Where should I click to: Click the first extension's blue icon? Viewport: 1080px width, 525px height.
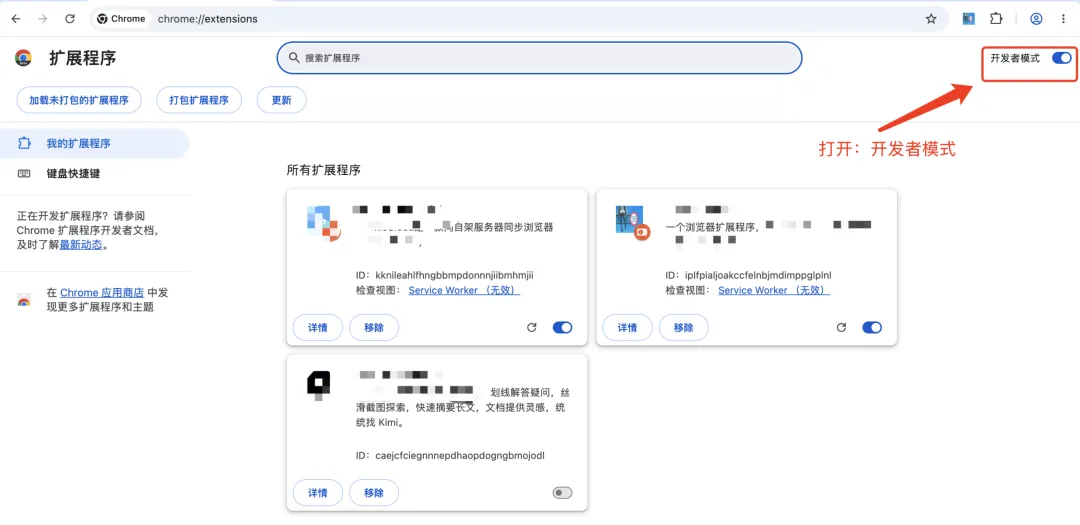[324, 223]
